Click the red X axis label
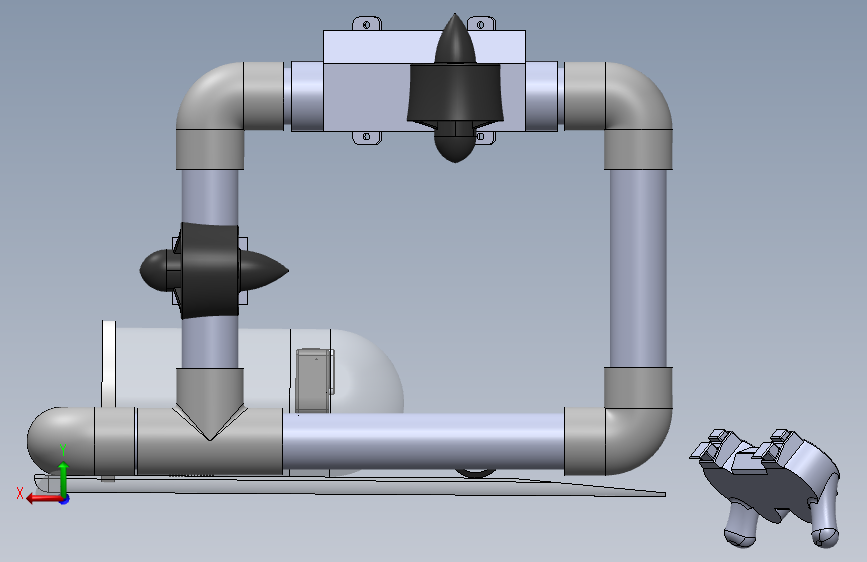867x562 pixels. pyautogui.click(x=20, y=493)
